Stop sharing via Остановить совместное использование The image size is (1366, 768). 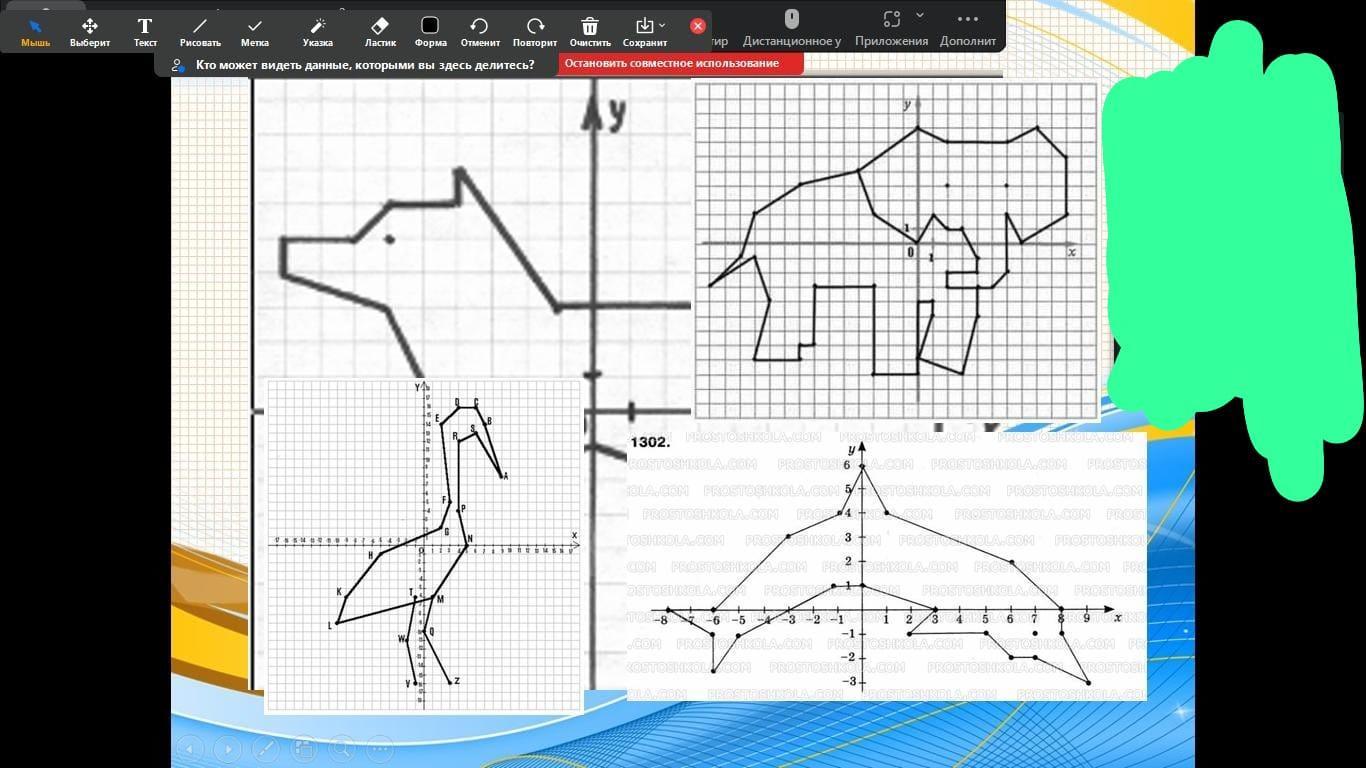(681, 64)
